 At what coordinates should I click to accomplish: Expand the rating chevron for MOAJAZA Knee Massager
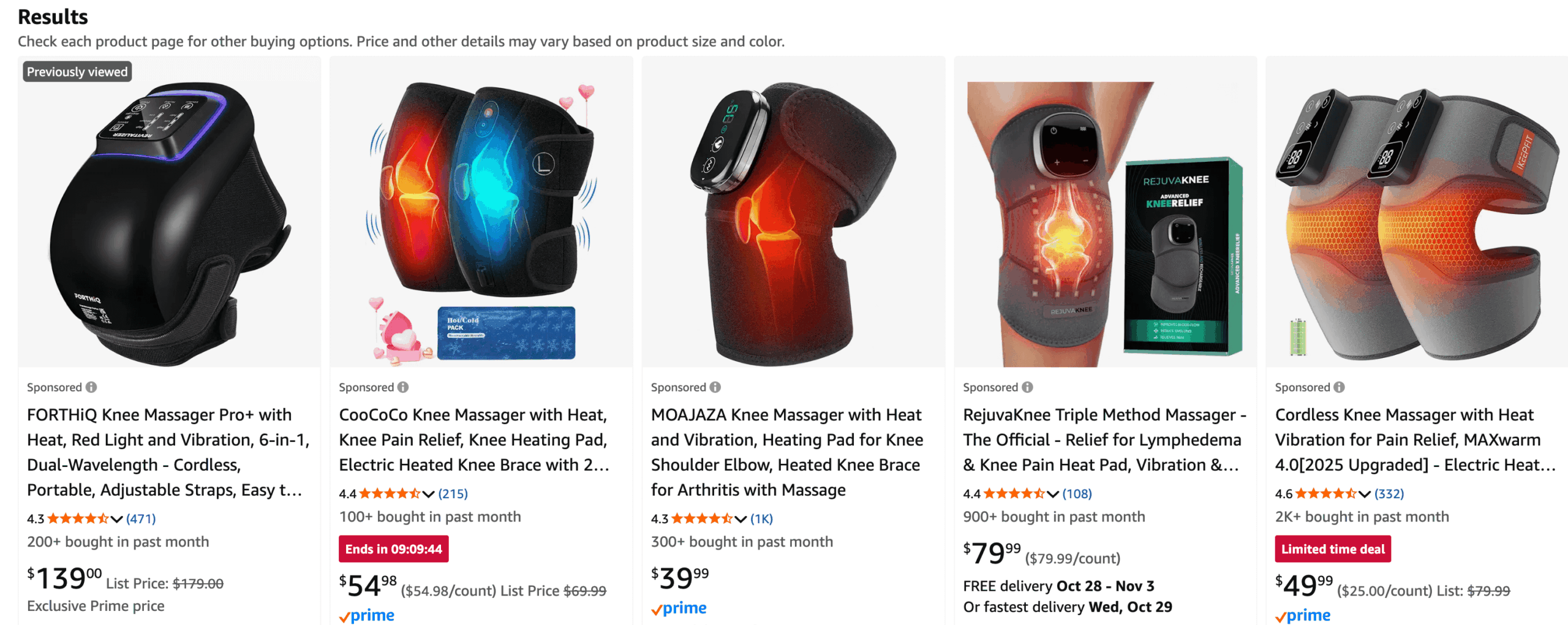pos(741,520)
